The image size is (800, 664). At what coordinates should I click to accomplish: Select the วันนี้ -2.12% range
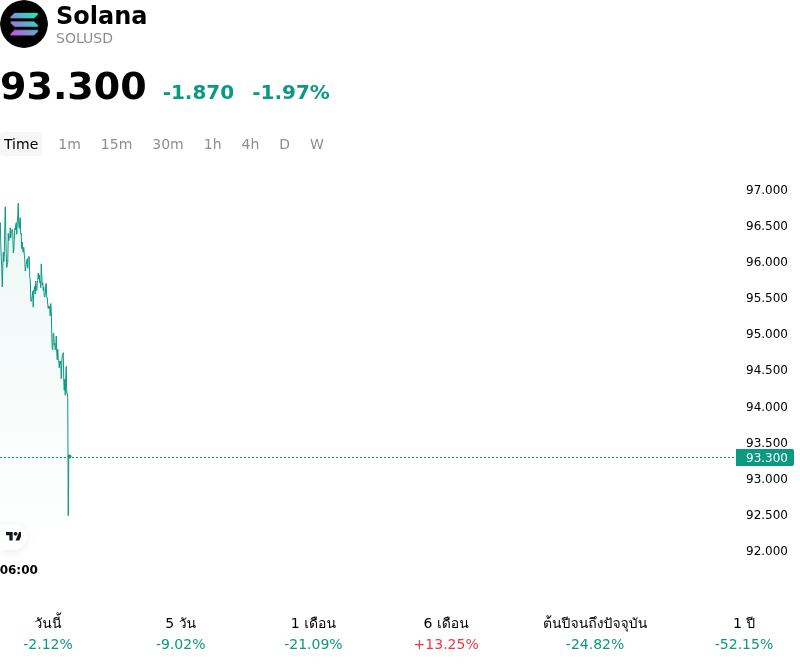point(48,633)
